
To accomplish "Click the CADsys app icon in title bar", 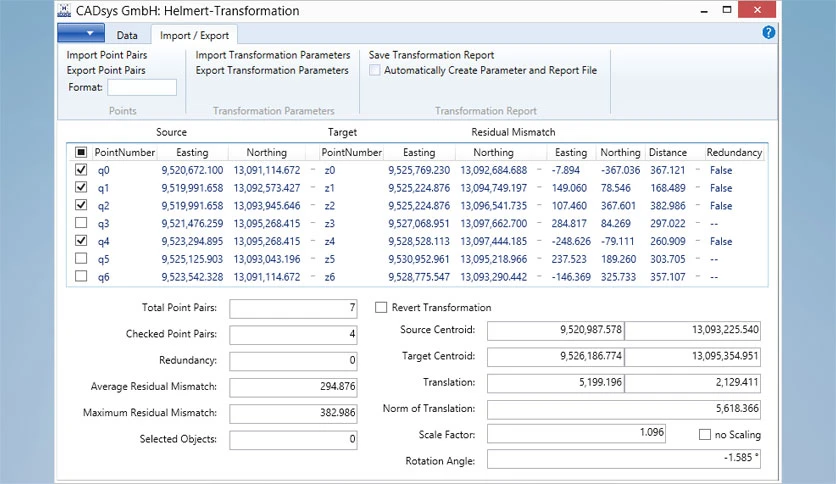I will [64, 10].
